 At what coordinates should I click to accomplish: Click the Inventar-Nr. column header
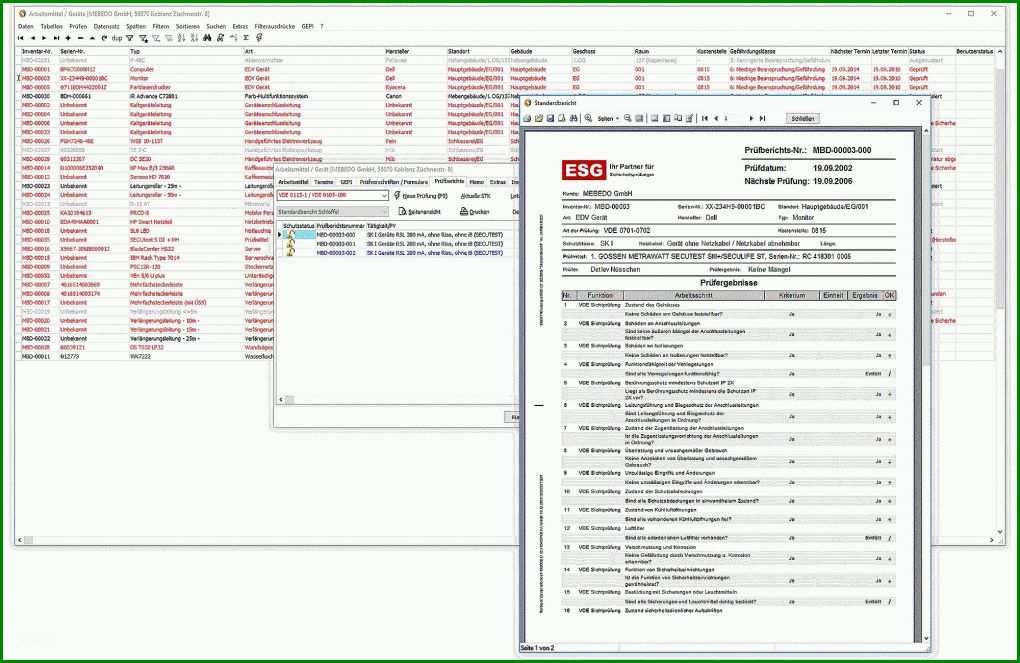tap(38, 51)
